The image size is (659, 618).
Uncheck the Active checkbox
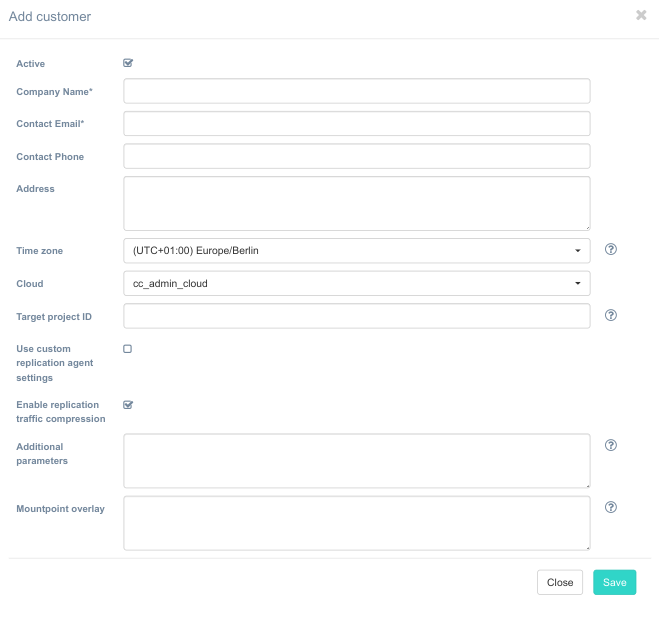click(x=128, y=63)
